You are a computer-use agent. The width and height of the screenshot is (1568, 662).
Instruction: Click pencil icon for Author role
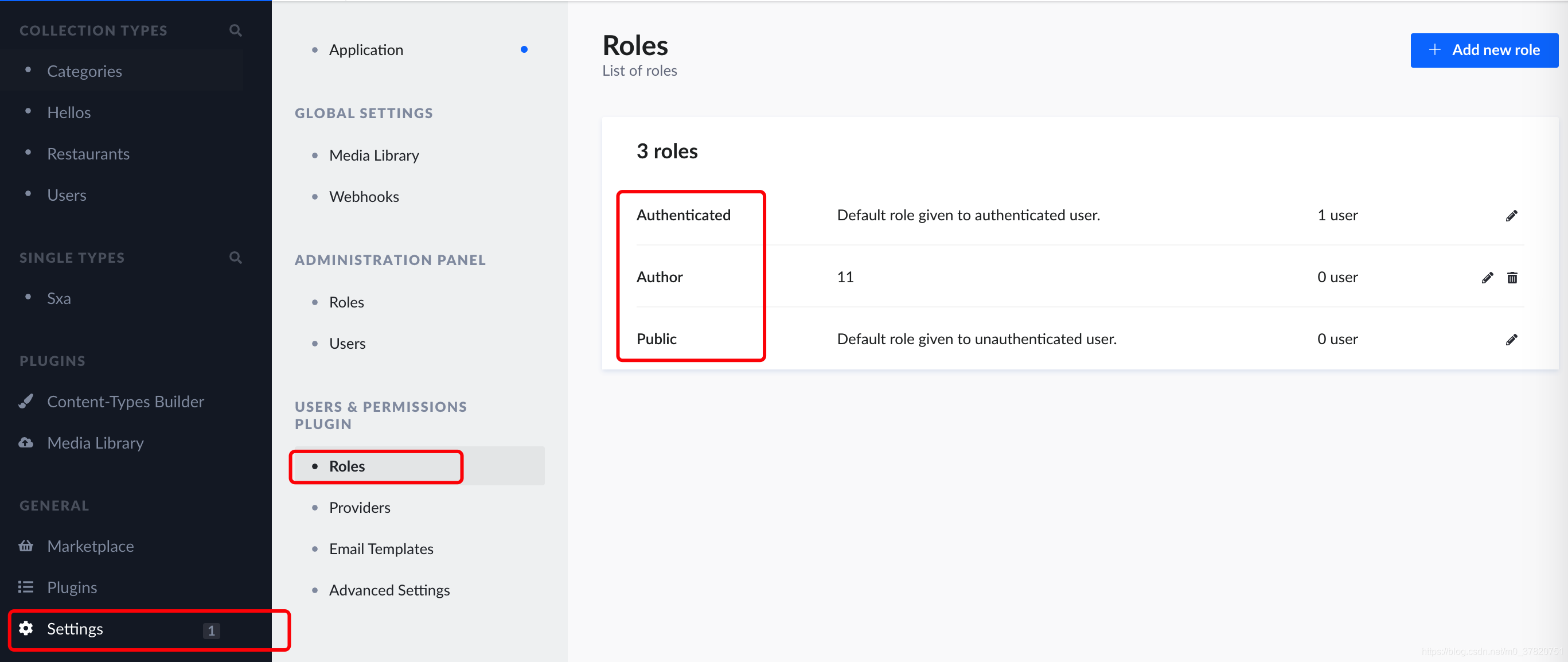pyautogui.click(x=1487, y=278)
